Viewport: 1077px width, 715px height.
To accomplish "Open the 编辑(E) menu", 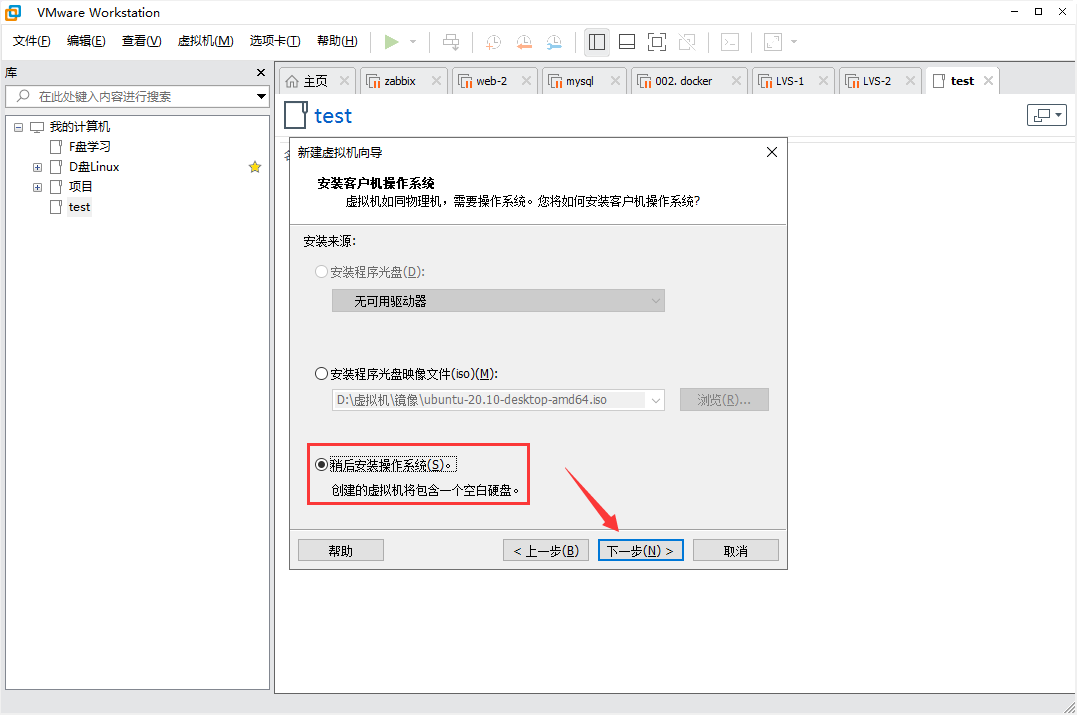I will point(86,41).
